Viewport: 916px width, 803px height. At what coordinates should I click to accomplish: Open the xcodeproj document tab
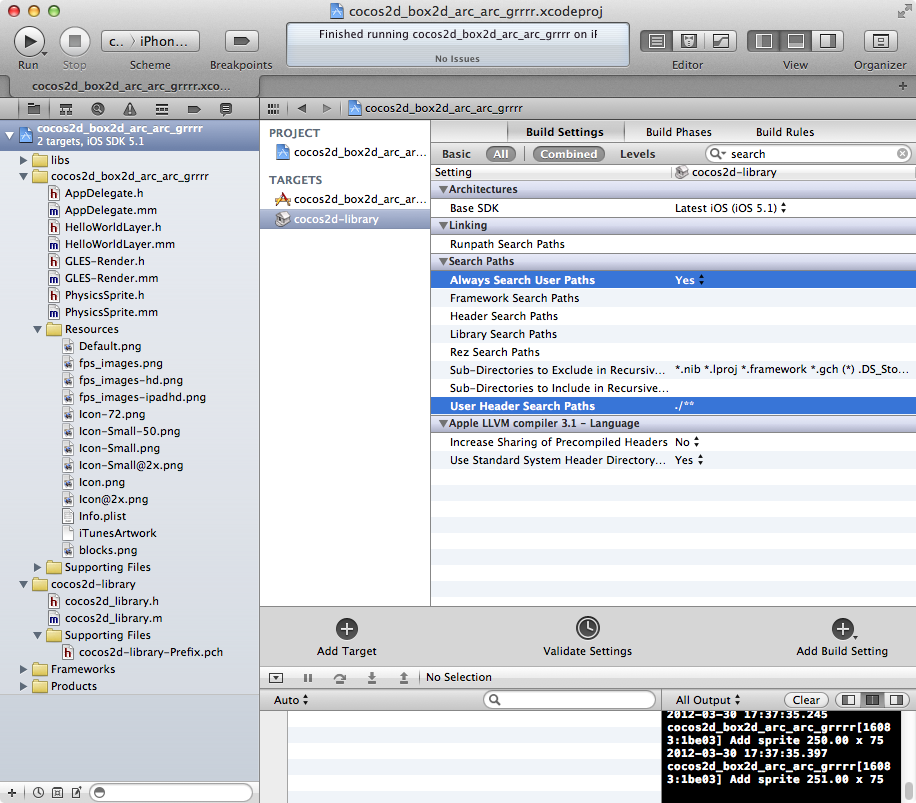tap(131, 86)
